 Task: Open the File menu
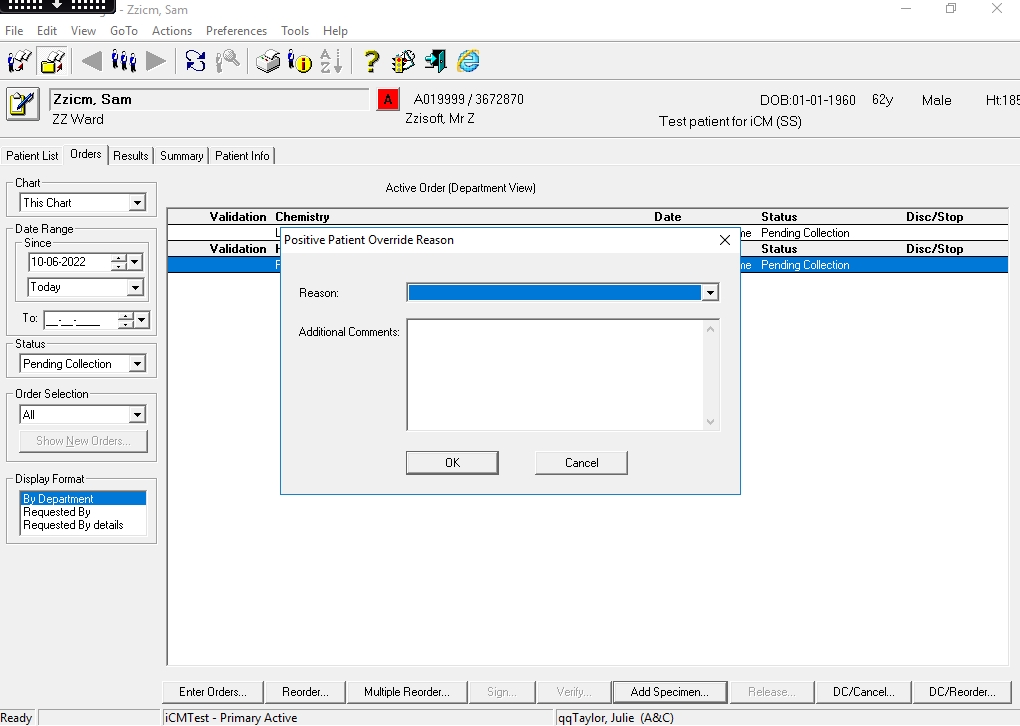coord(14,31)
